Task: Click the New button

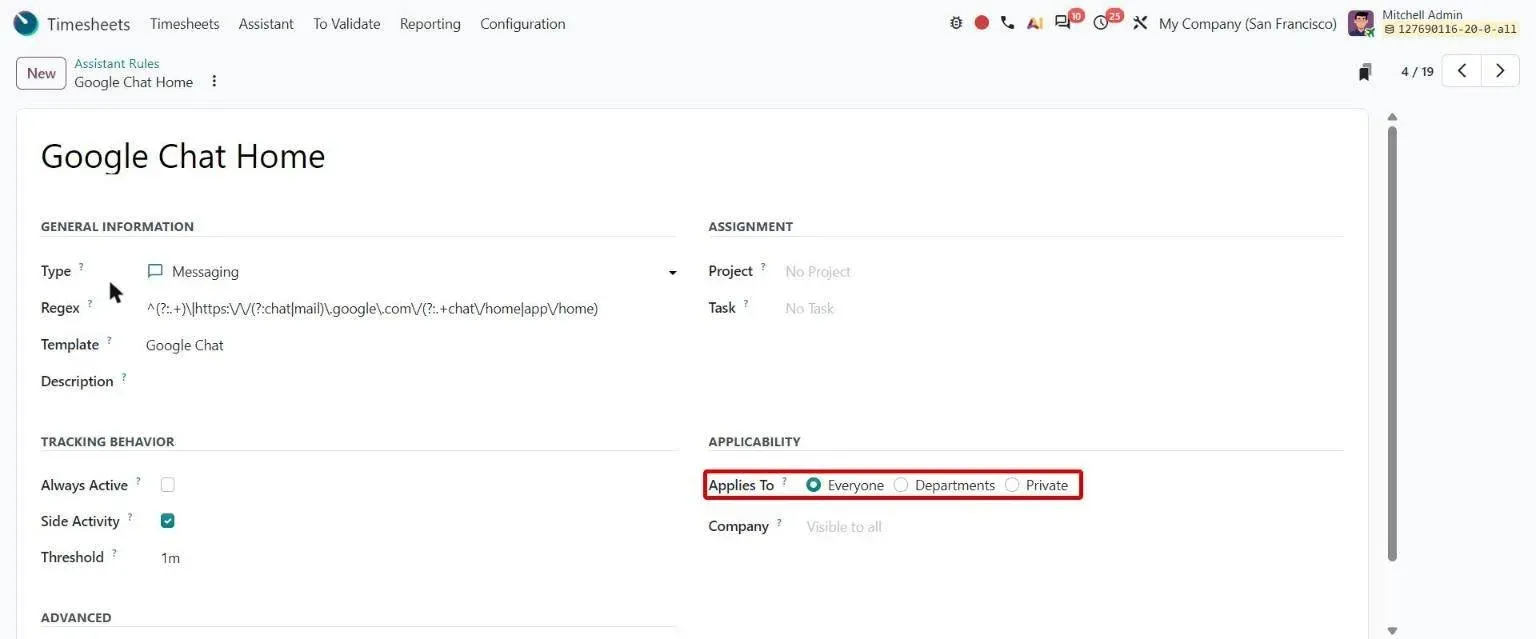Action: pyautogui.click(x=41, y=73)
